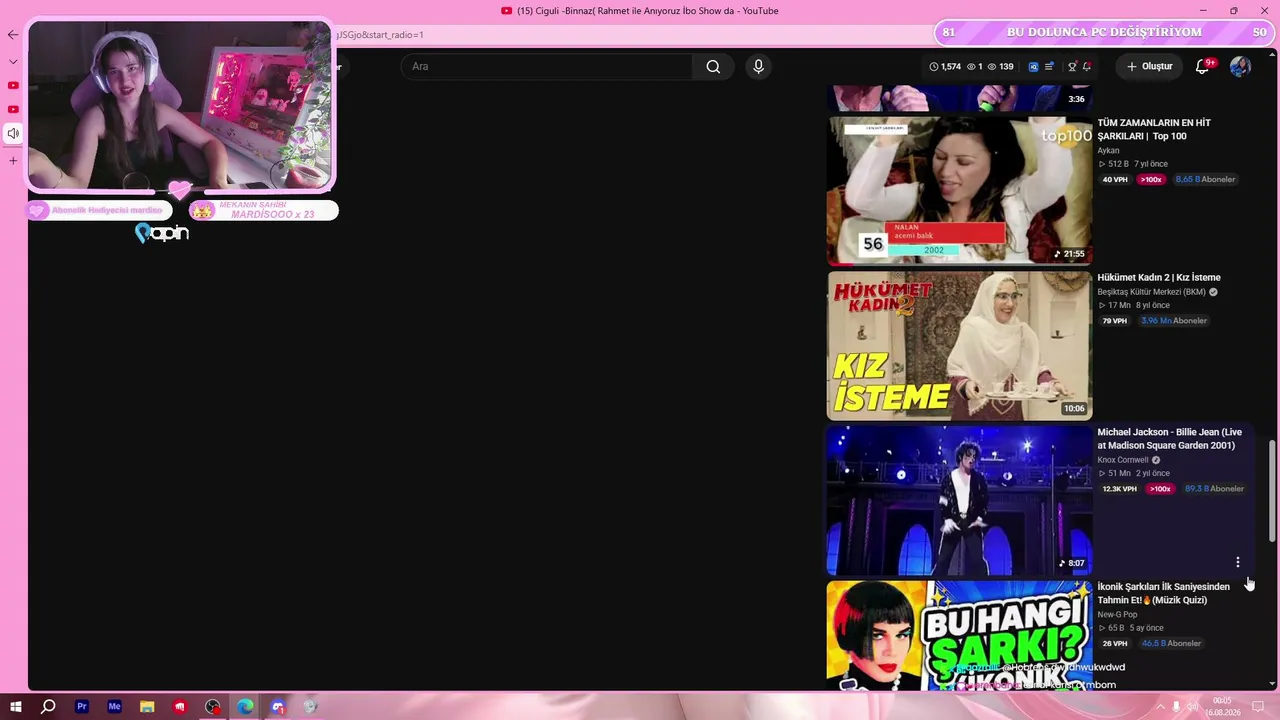Viewport: 1280px width, 720px height.
Task: Open title 'Michael Jackson - Billie Jean' link
Action: 1170,439
